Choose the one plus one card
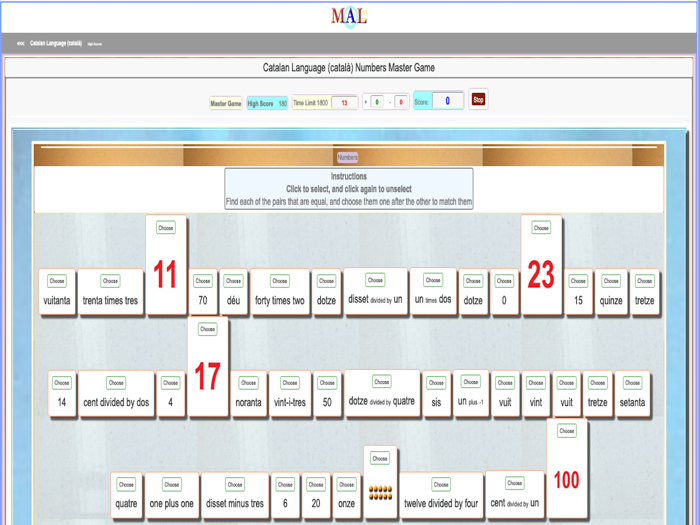This screenshot has width=700, height=525. 171,485
